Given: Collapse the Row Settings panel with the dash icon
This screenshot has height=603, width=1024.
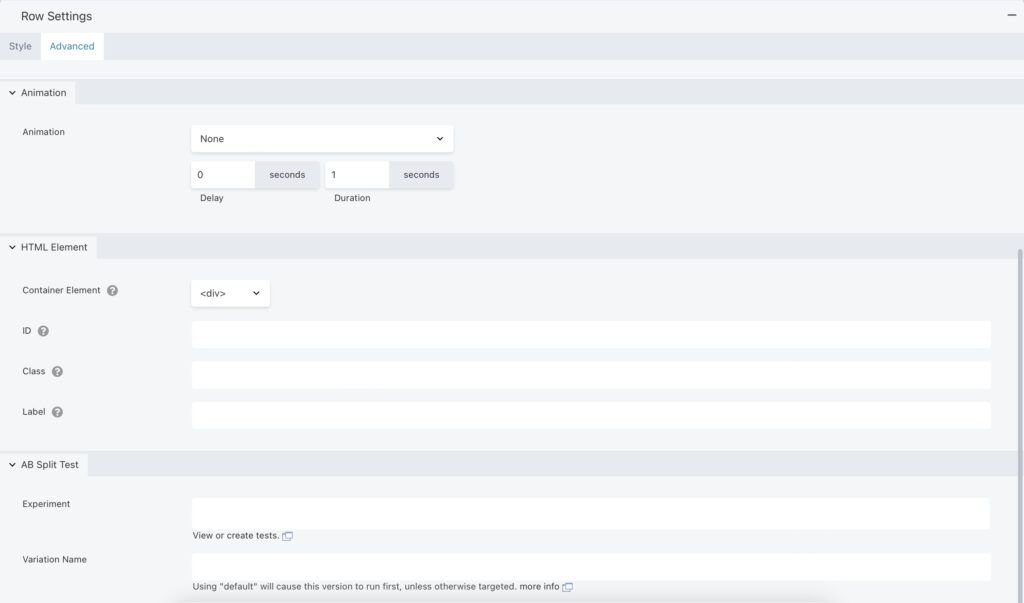Looking at the screenshot, I should (x=1012, y=15).
